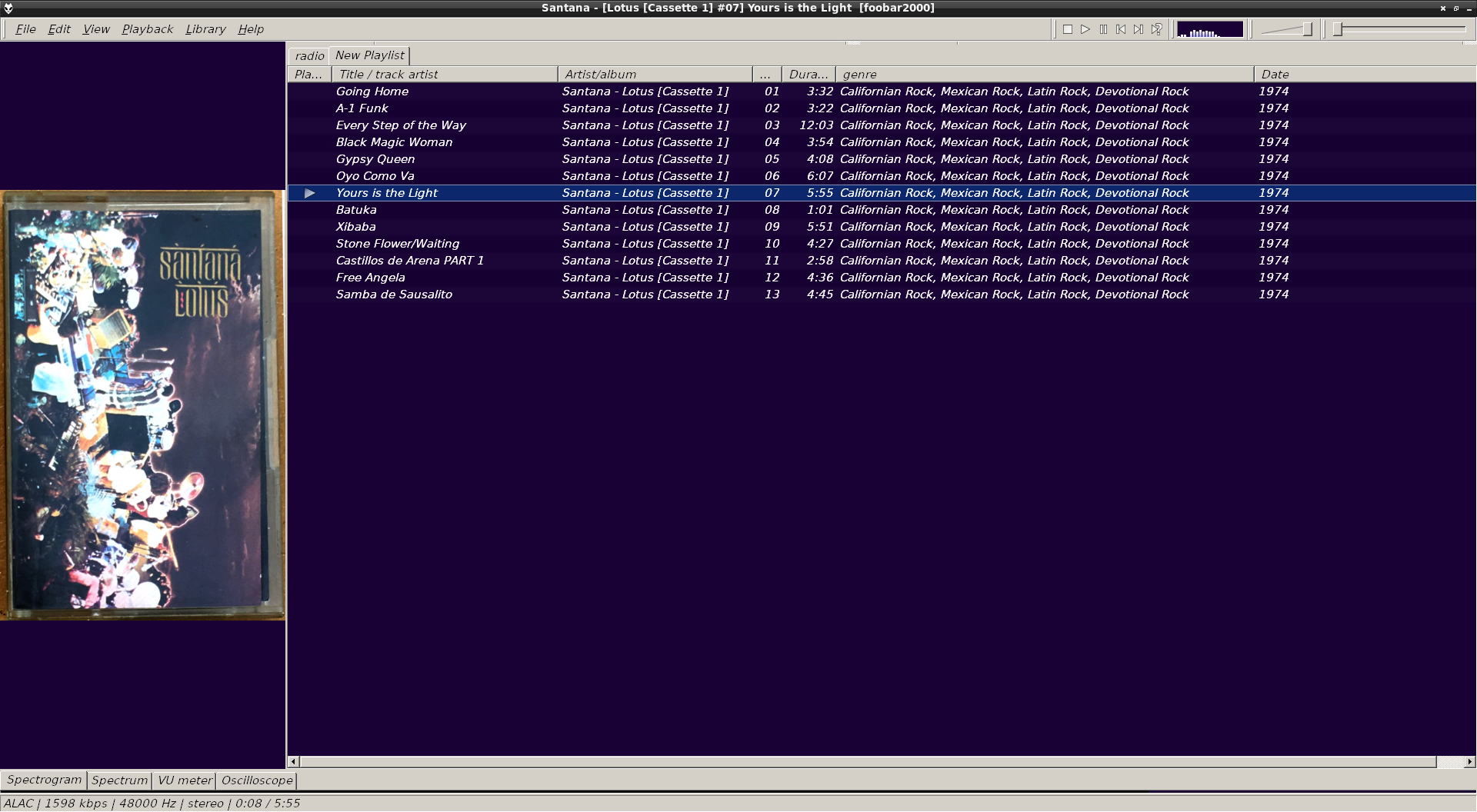Screen dimensions: 1477x812
Task: Click the Duration column header
Action: 809,75
